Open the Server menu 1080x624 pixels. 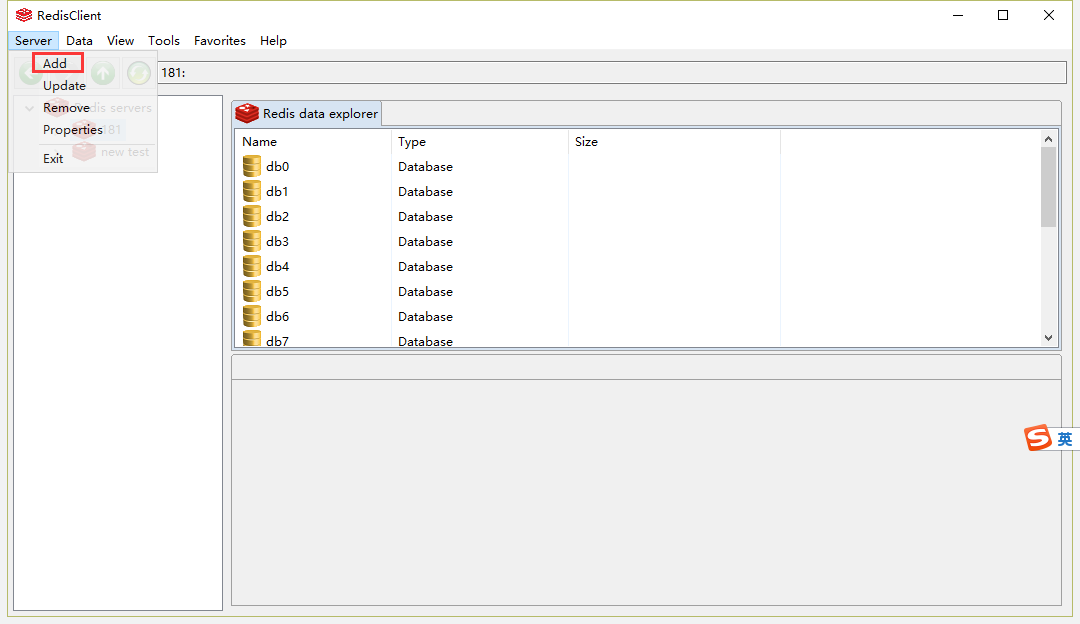click(x=33, y=41)
